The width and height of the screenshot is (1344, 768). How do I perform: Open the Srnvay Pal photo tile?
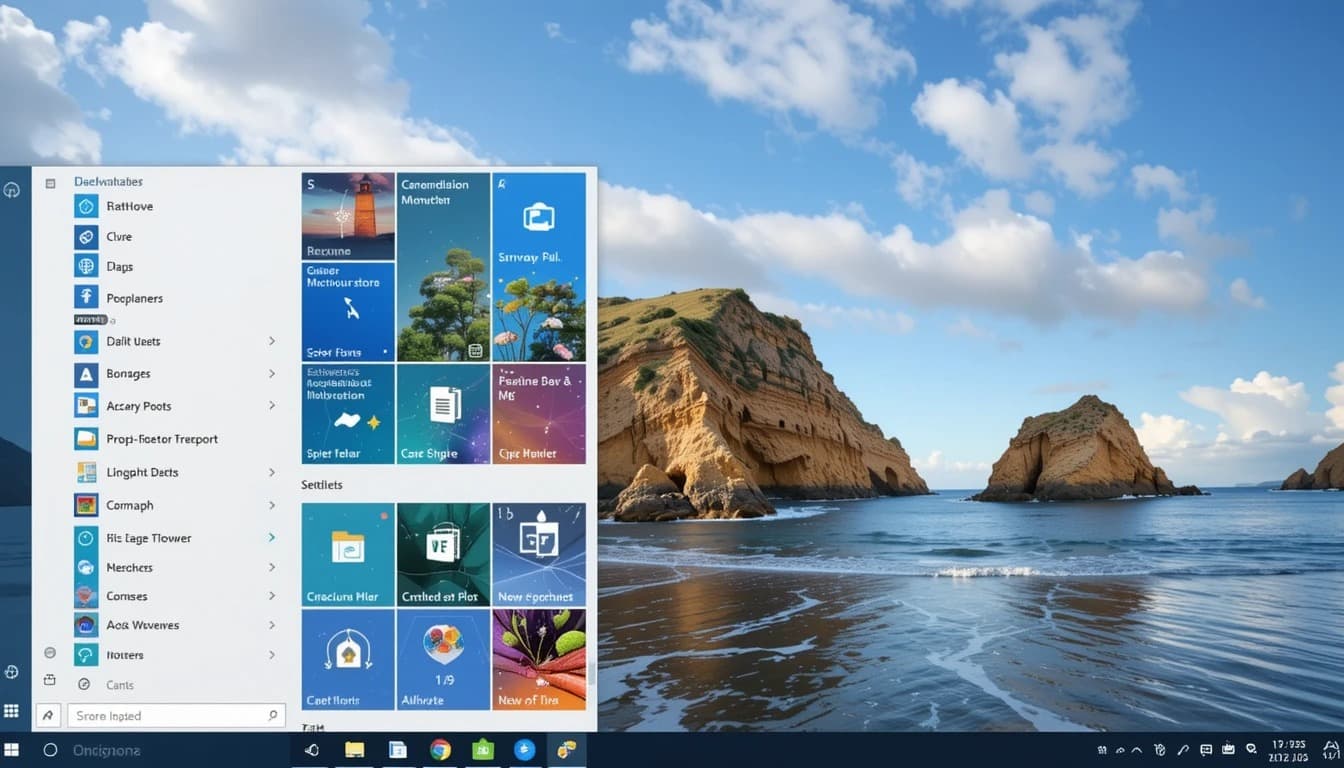click(x=539, y=267)
